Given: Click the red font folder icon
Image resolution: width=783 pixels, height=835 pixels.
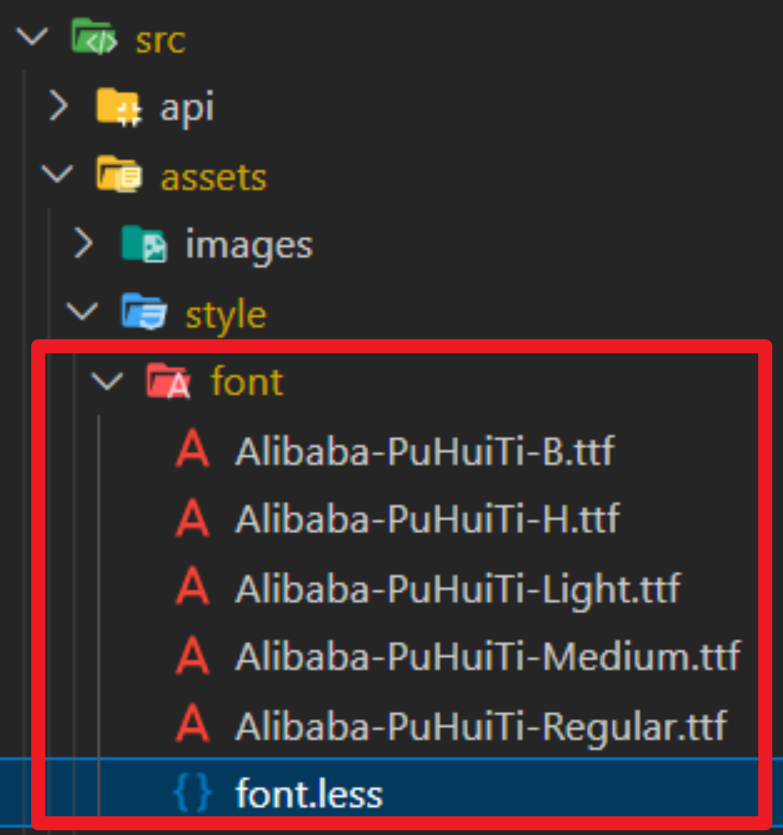Looking at the screenshot, I should pyautogui.click(x=168, y=380).
